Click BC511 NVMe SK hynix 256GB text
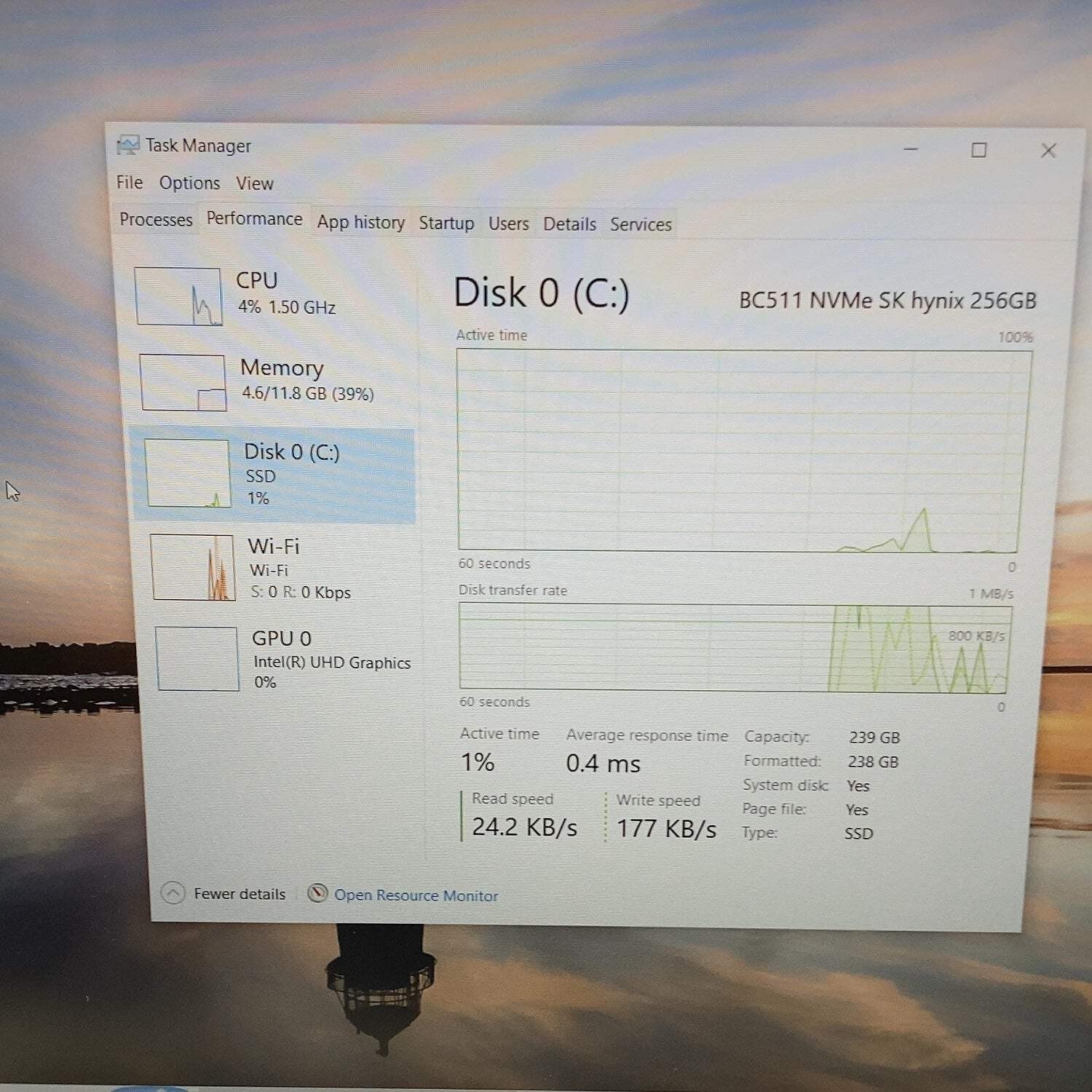 click(x=887, y=301)
